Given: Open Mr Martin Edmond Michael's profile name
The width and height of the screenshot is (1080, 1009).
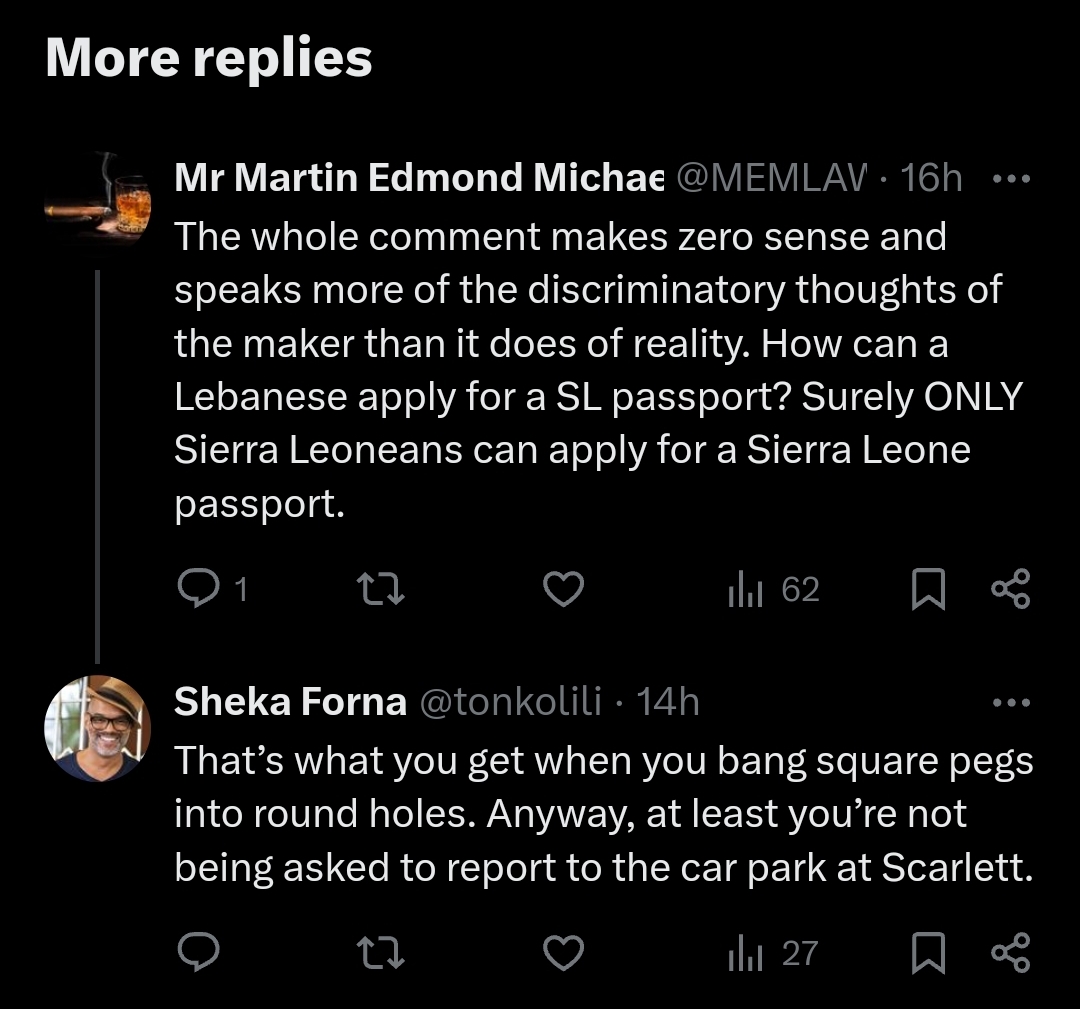Looking at the screenshot, I should [419, 179].
